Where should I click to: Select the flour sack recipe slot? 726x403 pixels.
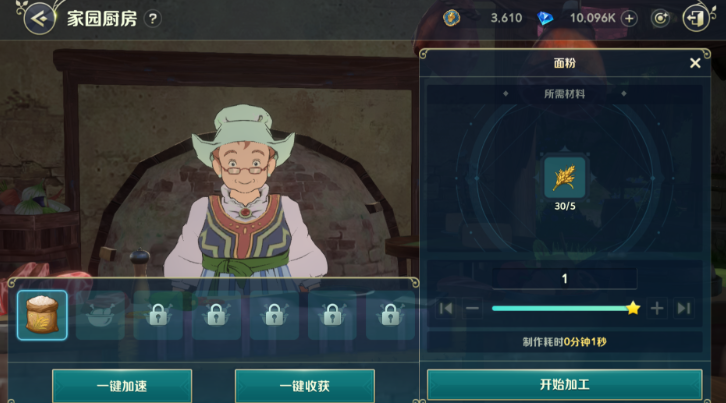click(x=42, y=315)
